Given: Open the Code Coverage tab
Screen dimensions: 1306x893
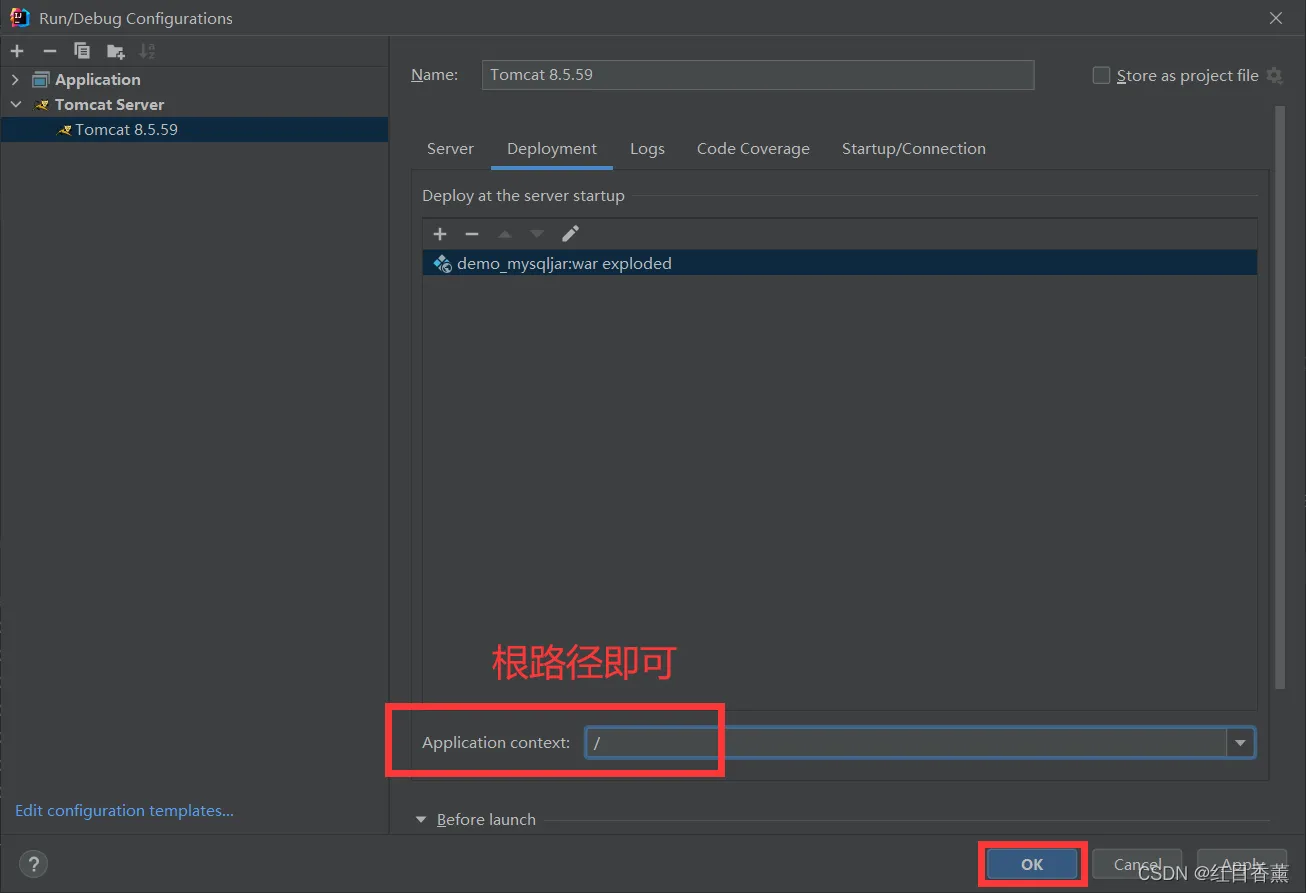Looking at the screenshot, I should pos(753,149).
